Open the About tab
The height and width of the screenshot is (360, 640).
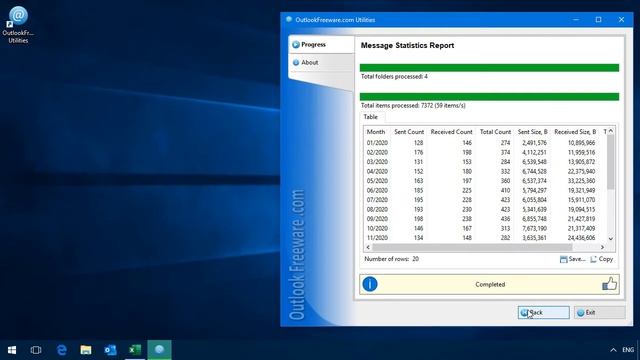[x=321, y=62]
